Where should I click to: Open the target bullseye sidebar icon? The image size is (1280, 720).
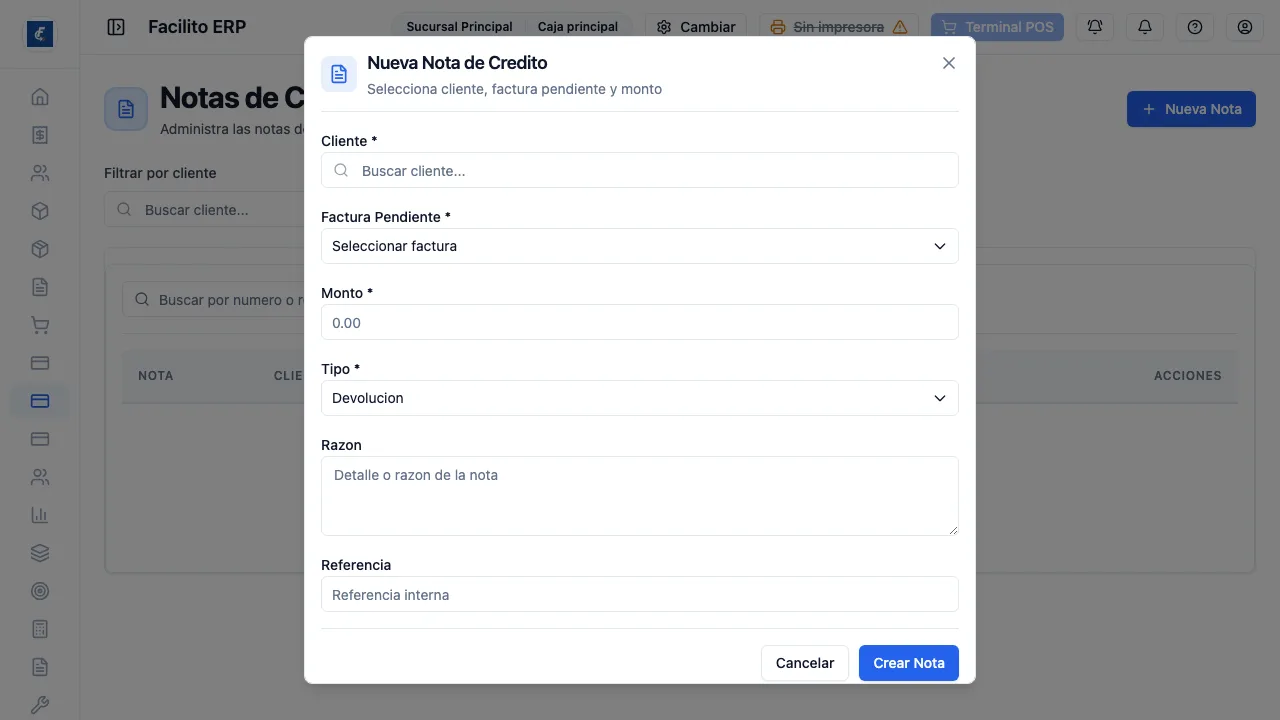(40, 591)
